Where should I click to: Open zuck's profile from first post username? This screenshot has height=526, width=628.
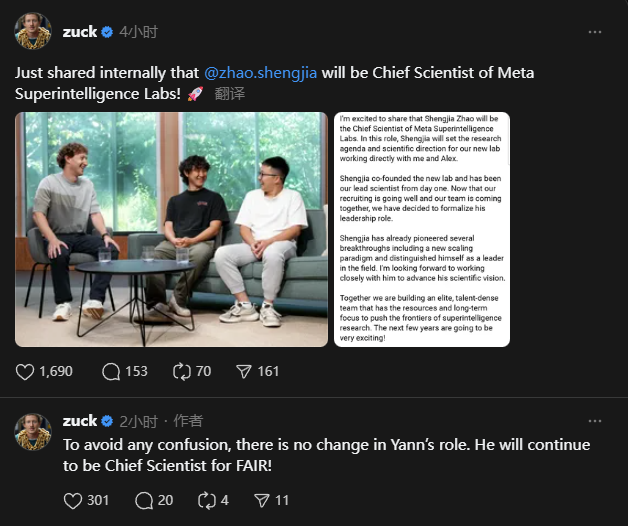point(80,32)
